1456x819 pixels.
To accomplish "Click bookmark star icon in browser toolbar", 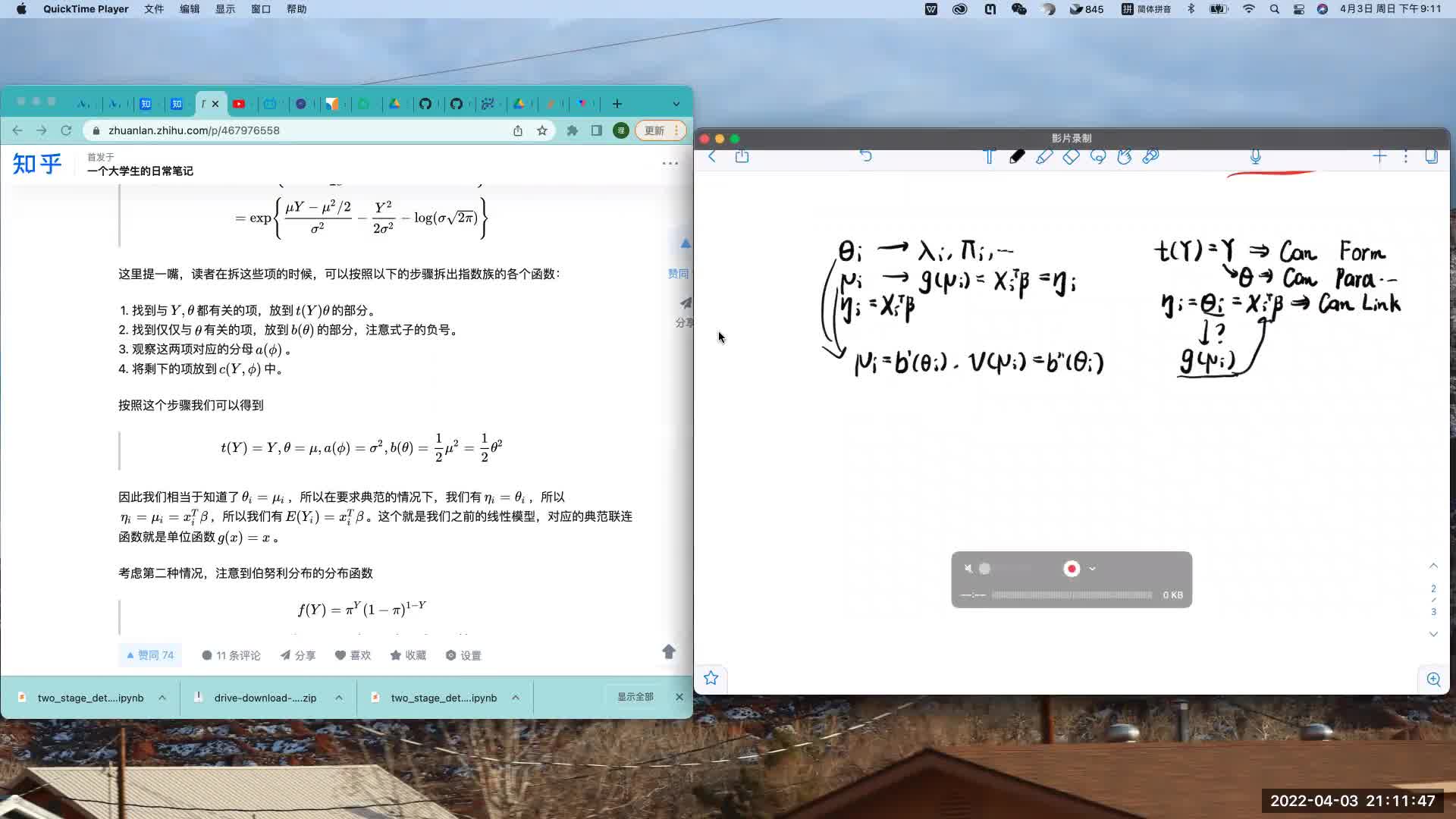I will (542, 131).
